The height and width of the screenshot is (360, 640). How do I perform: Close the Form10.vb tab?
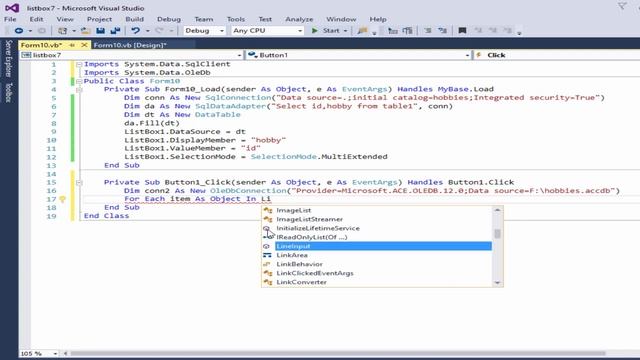tap(84, 45)
